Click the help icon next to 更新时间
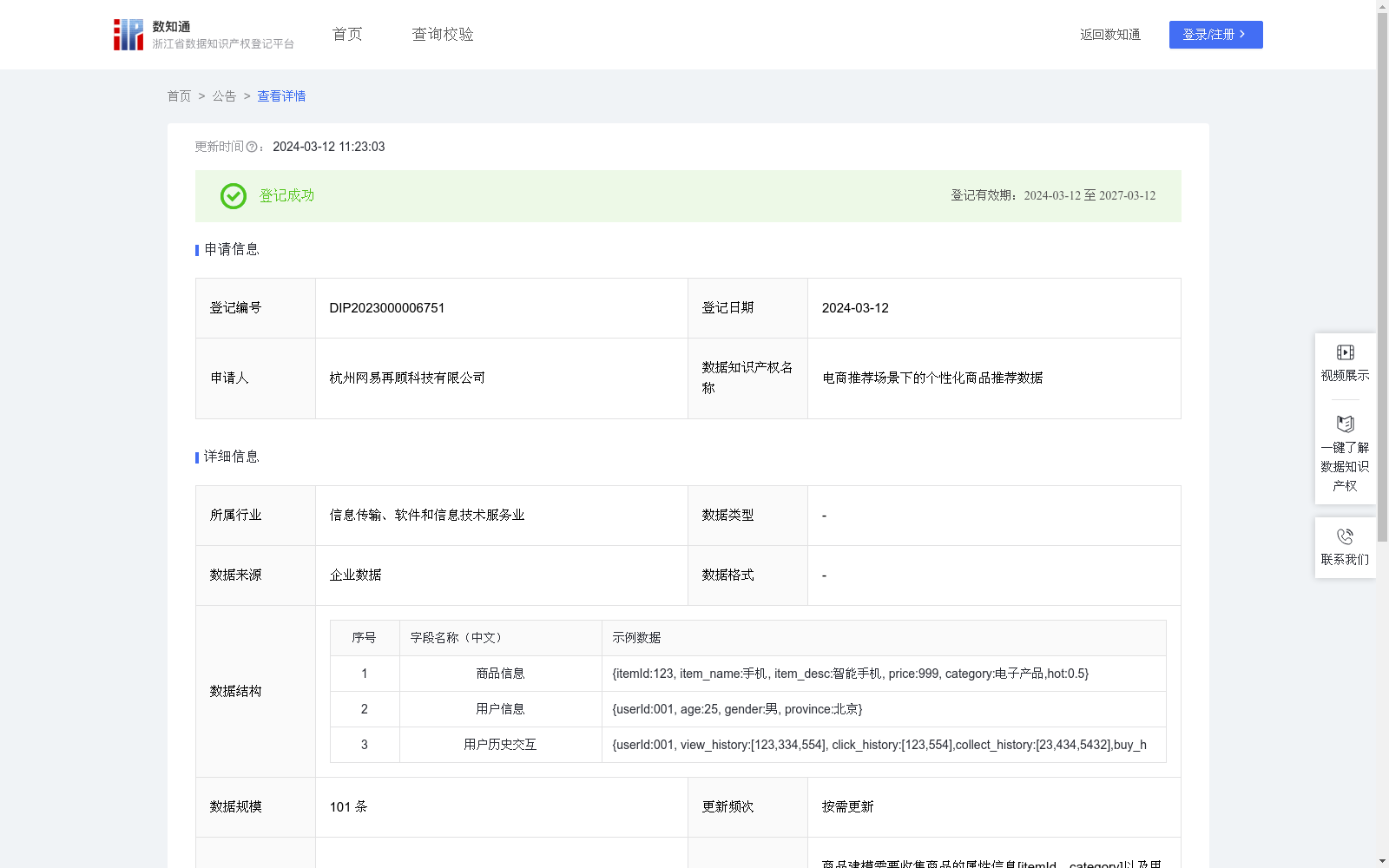This screenshot has width=1389, height=868. click(x=252, y=148)
